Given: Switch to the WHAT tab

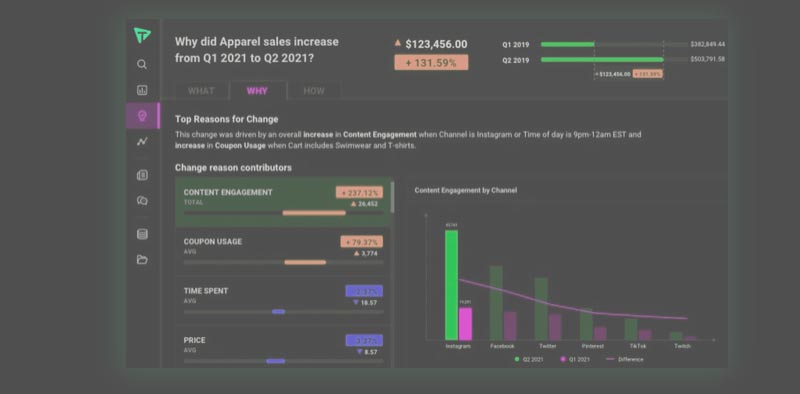Looking at the screenshot, I should pyautogui.click(x=202, y=91).
